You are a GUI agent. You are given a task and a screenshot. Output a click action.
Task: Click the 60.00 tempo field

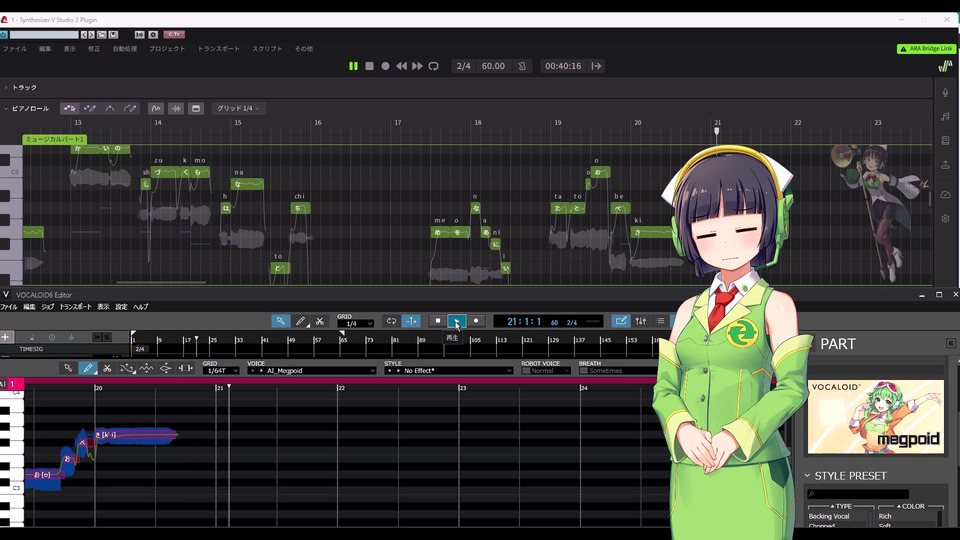click(493, 66)
